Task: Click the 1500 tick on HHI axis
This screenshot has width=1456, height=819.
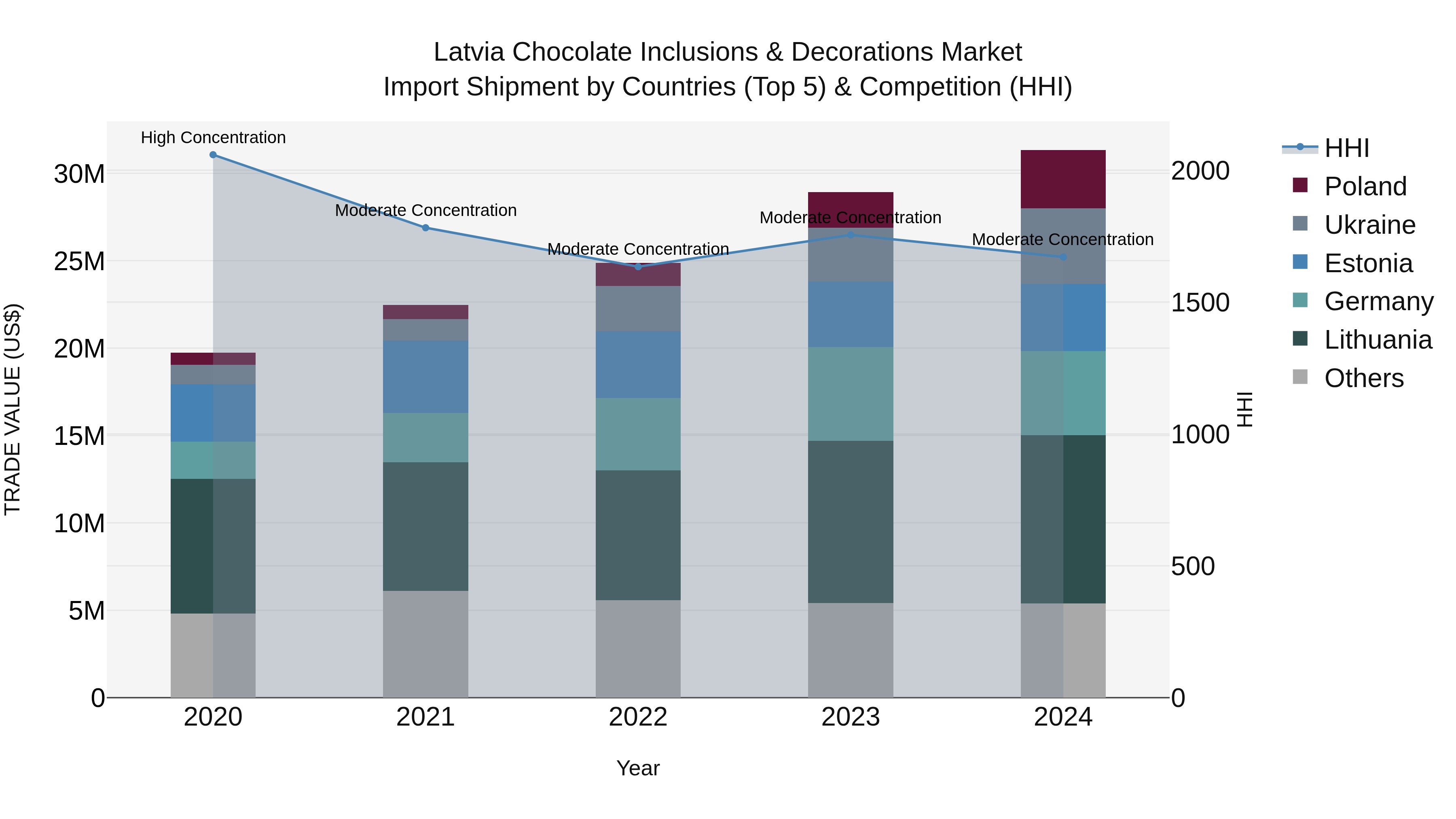Action: (x=1200, y=303)
